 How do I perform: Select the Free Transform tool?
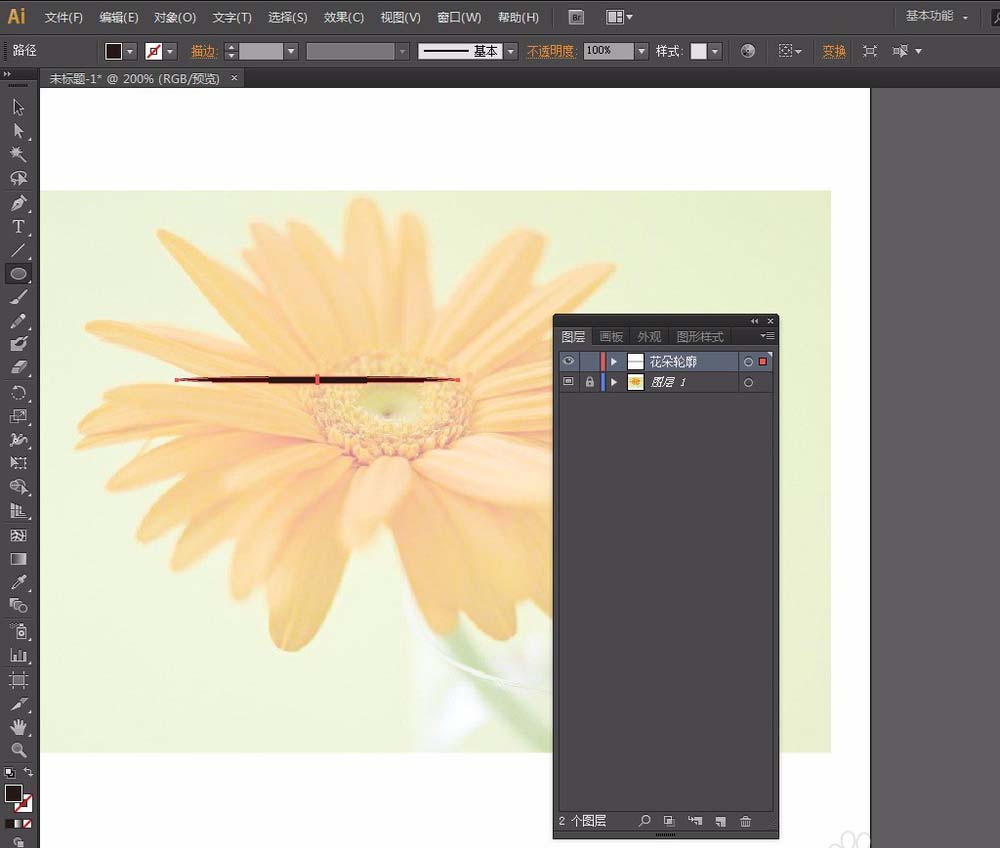pyautogui.click(x=18, y=463)
